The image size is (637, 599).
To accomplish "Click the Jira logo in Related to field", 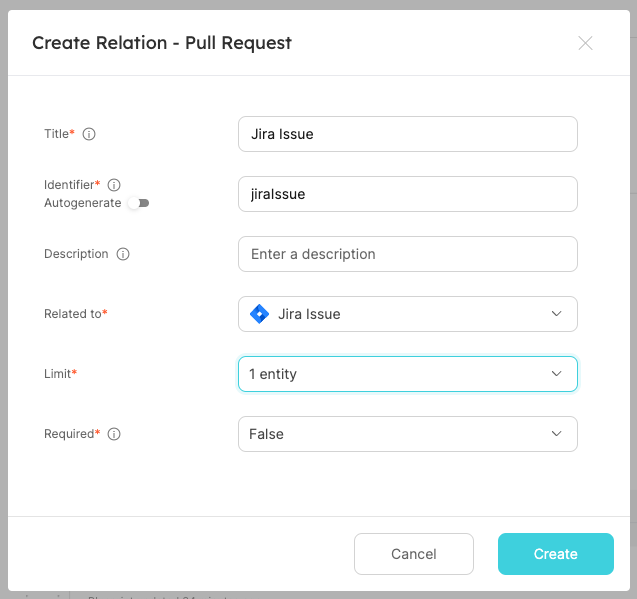I will tap(259, 314).
